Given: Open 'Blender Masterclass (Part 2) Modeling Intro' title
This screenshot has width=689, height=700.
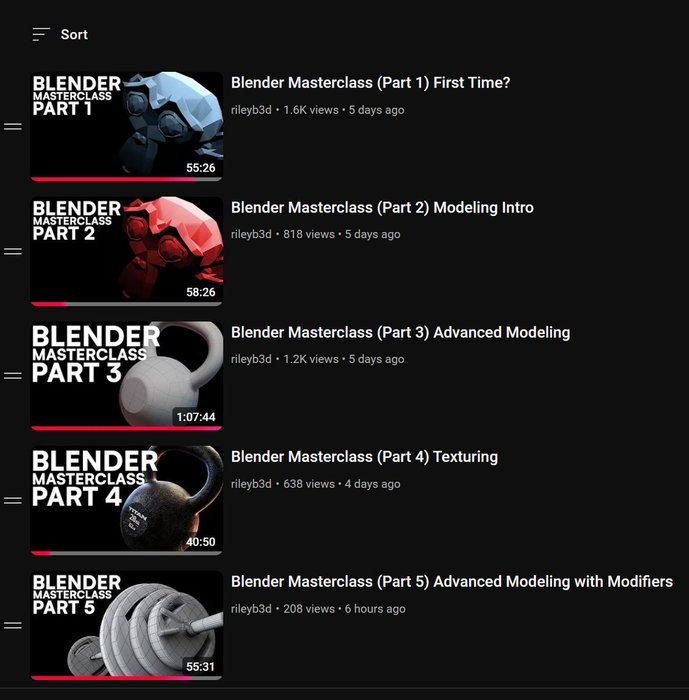Looking at the screenshot, I should pyautogui.click(x=382, y=208).
